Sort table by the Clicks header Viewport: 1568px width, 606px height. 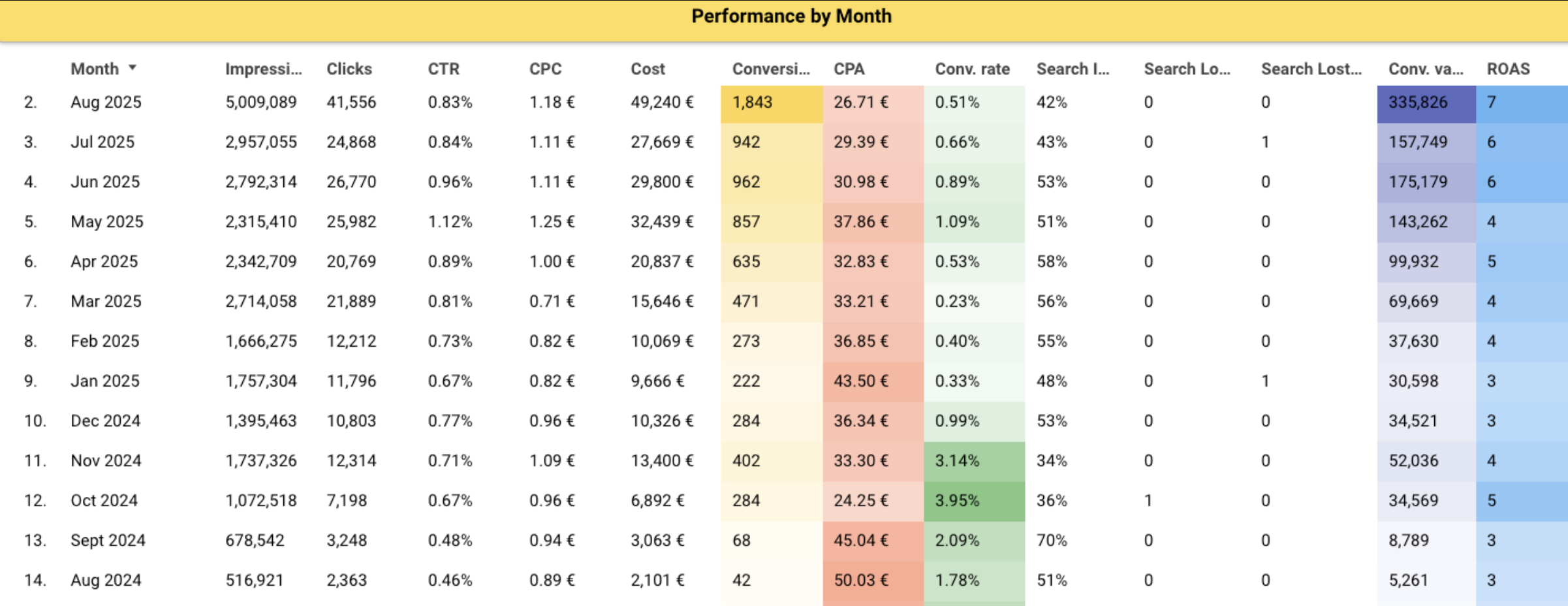coord(349,69)
